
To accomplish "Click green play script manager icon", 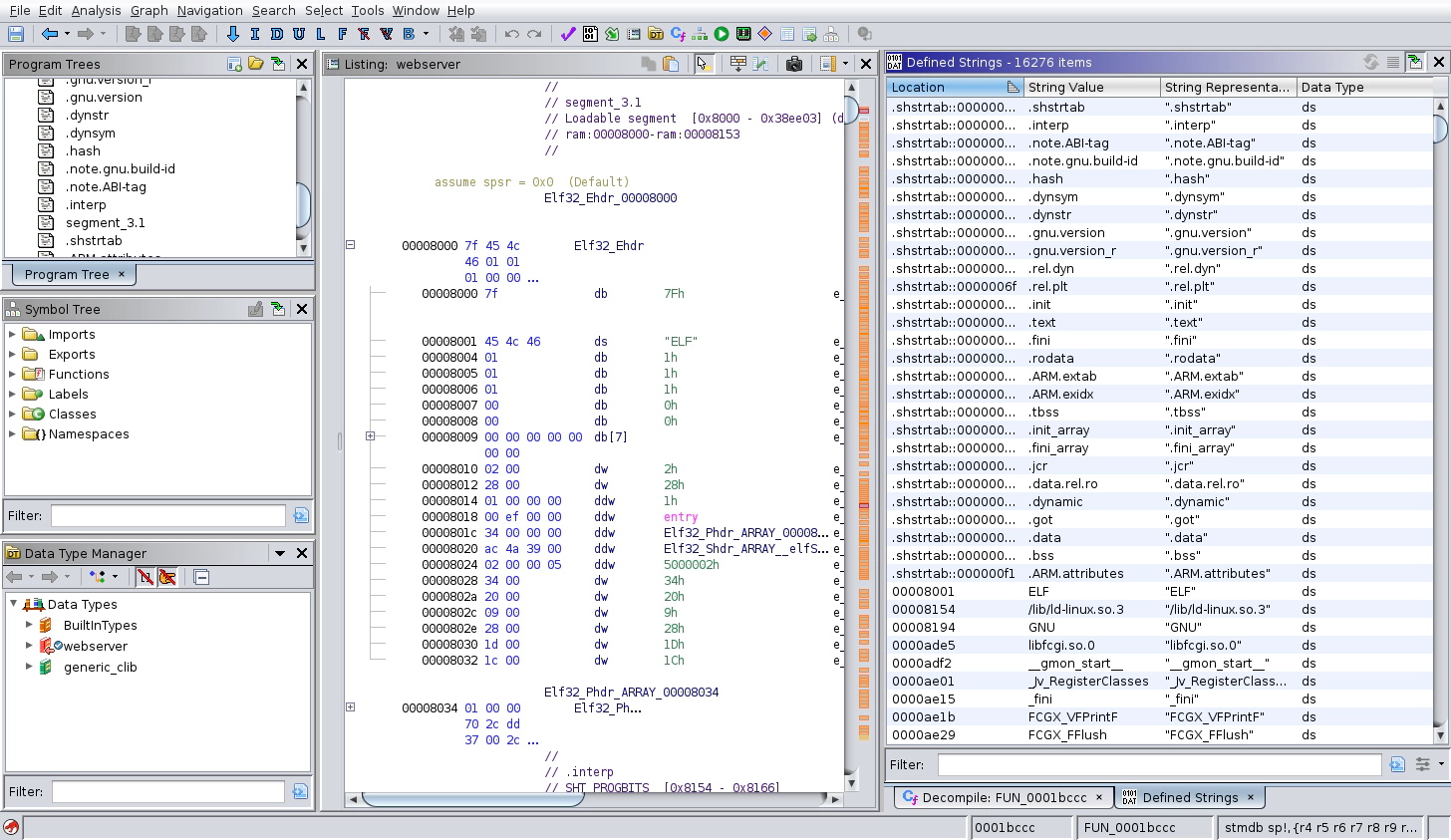I will coord(722,34).
